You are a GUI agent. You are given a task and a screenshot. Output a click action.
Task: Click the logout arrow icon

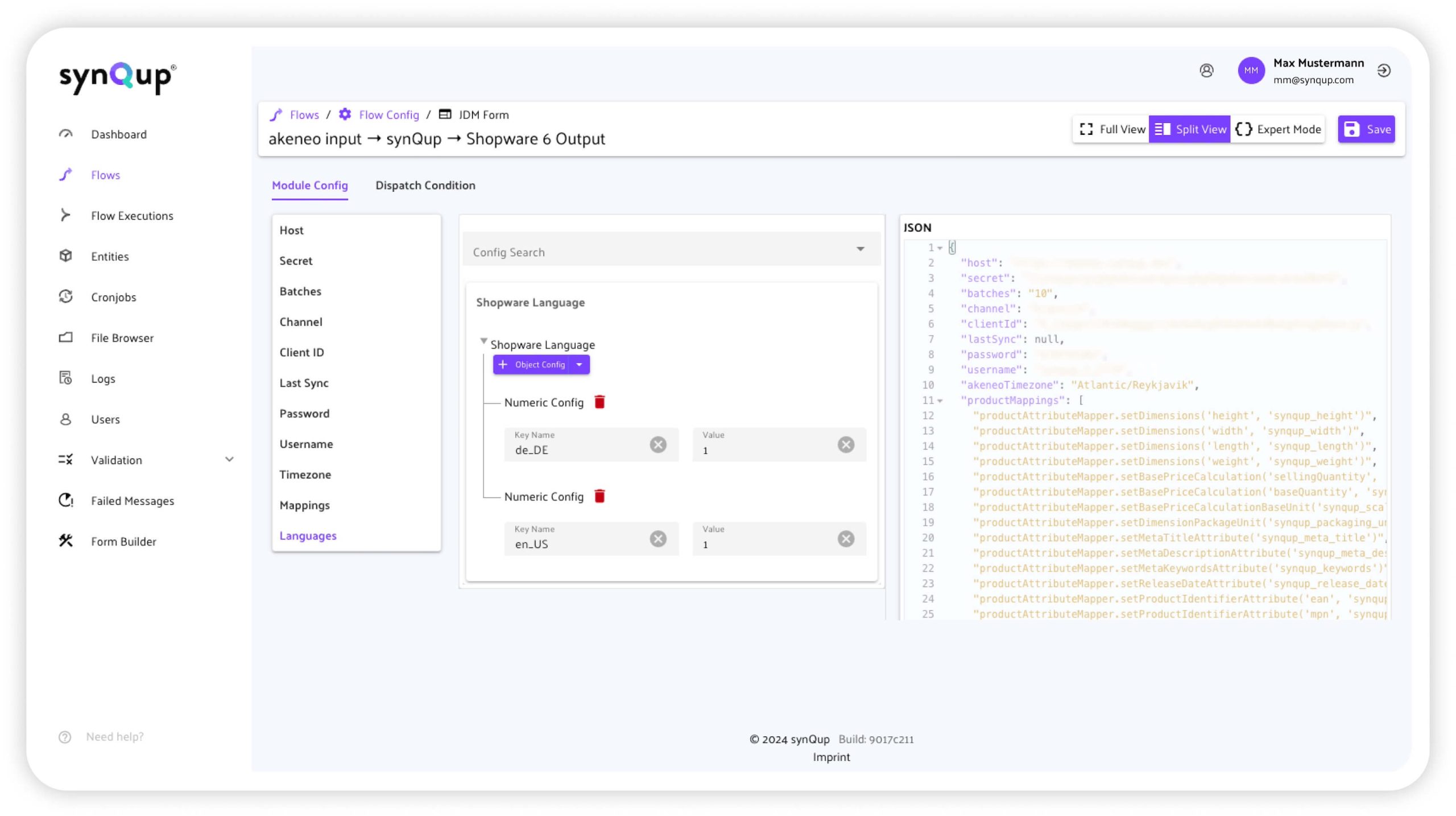click(1384, 71)
